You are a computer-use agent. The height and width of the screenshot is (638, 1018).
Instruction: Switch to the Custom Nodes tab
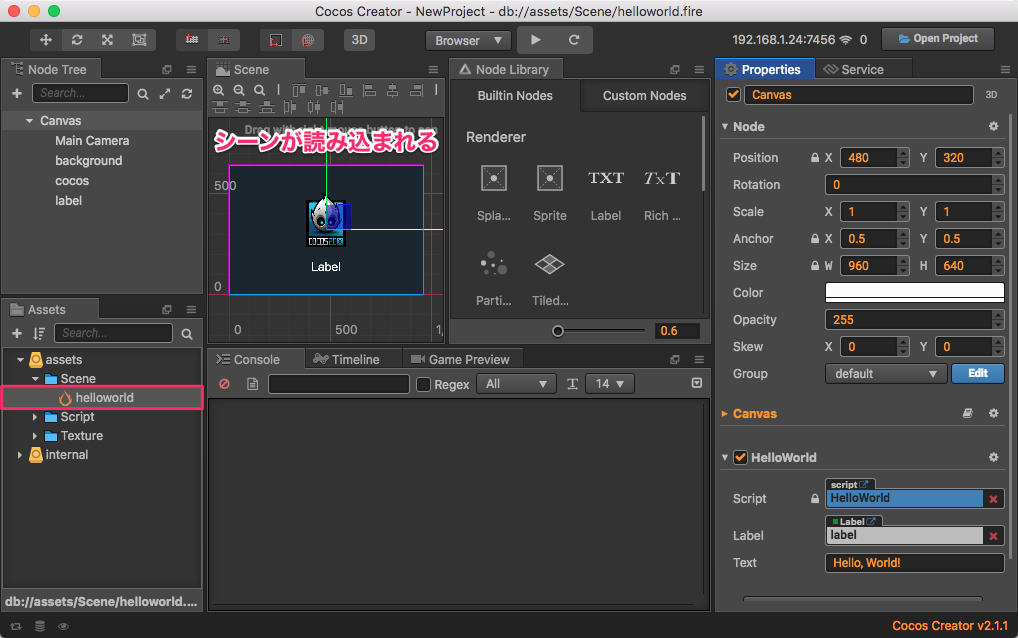click(x=644, y=95)
